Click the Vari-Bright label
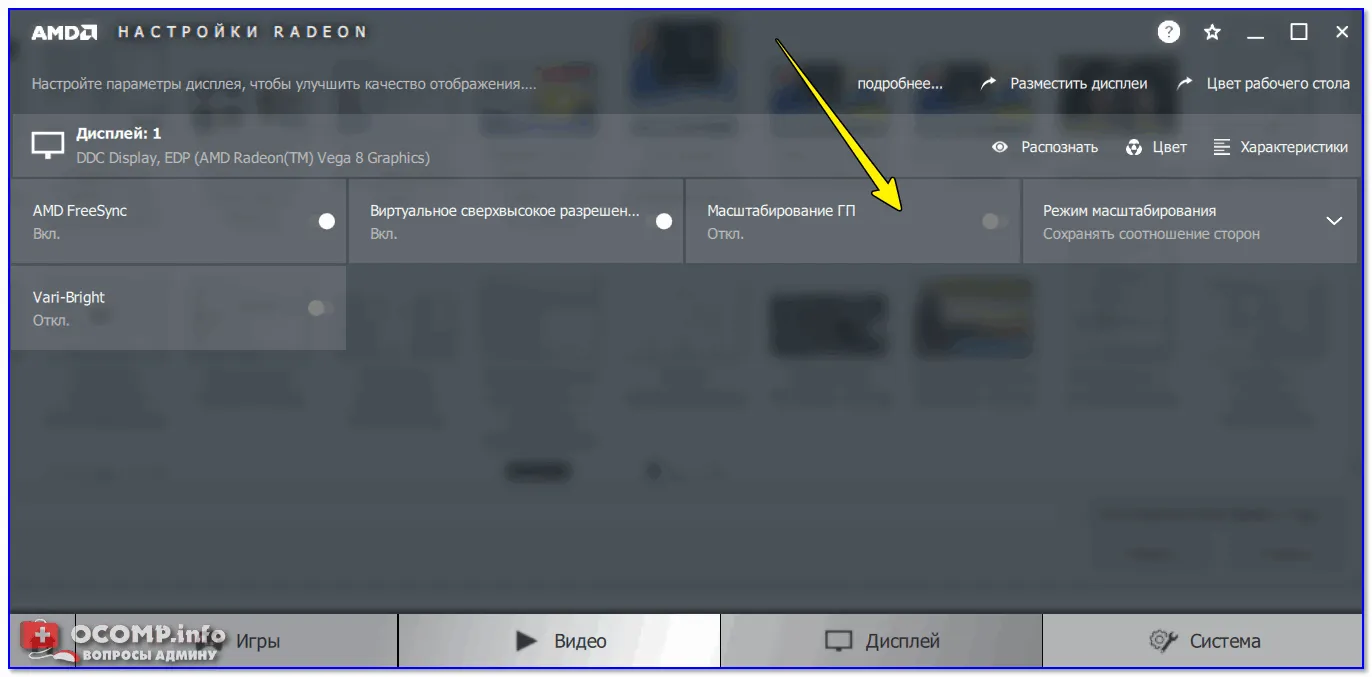The height and width of the screenshot is (677, 1372). pyautogui.click(x=69, y=297)
